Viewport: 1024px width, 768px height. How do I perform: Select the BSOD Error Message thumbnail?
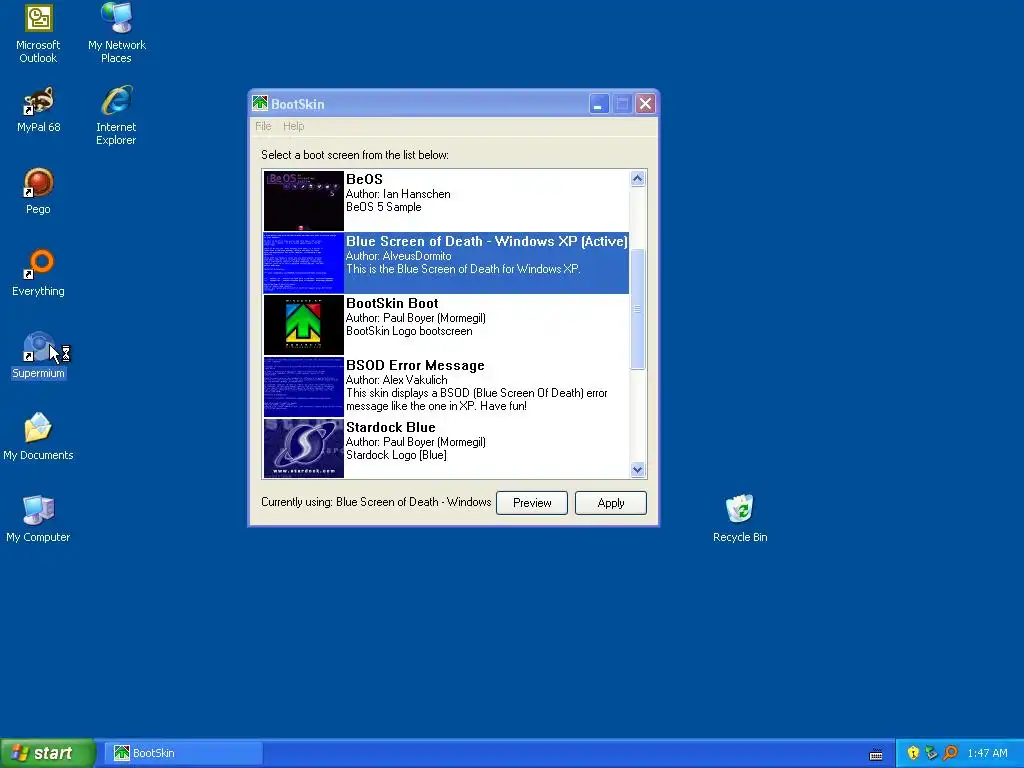304,387
